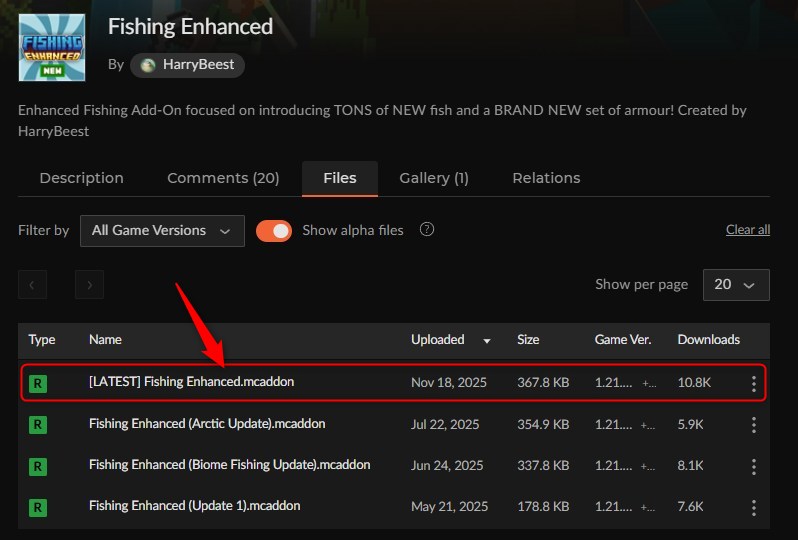Open the Show per page 20 dropdown
The image size is (798, 540).
pyautogui.click(x=736, y=285)
